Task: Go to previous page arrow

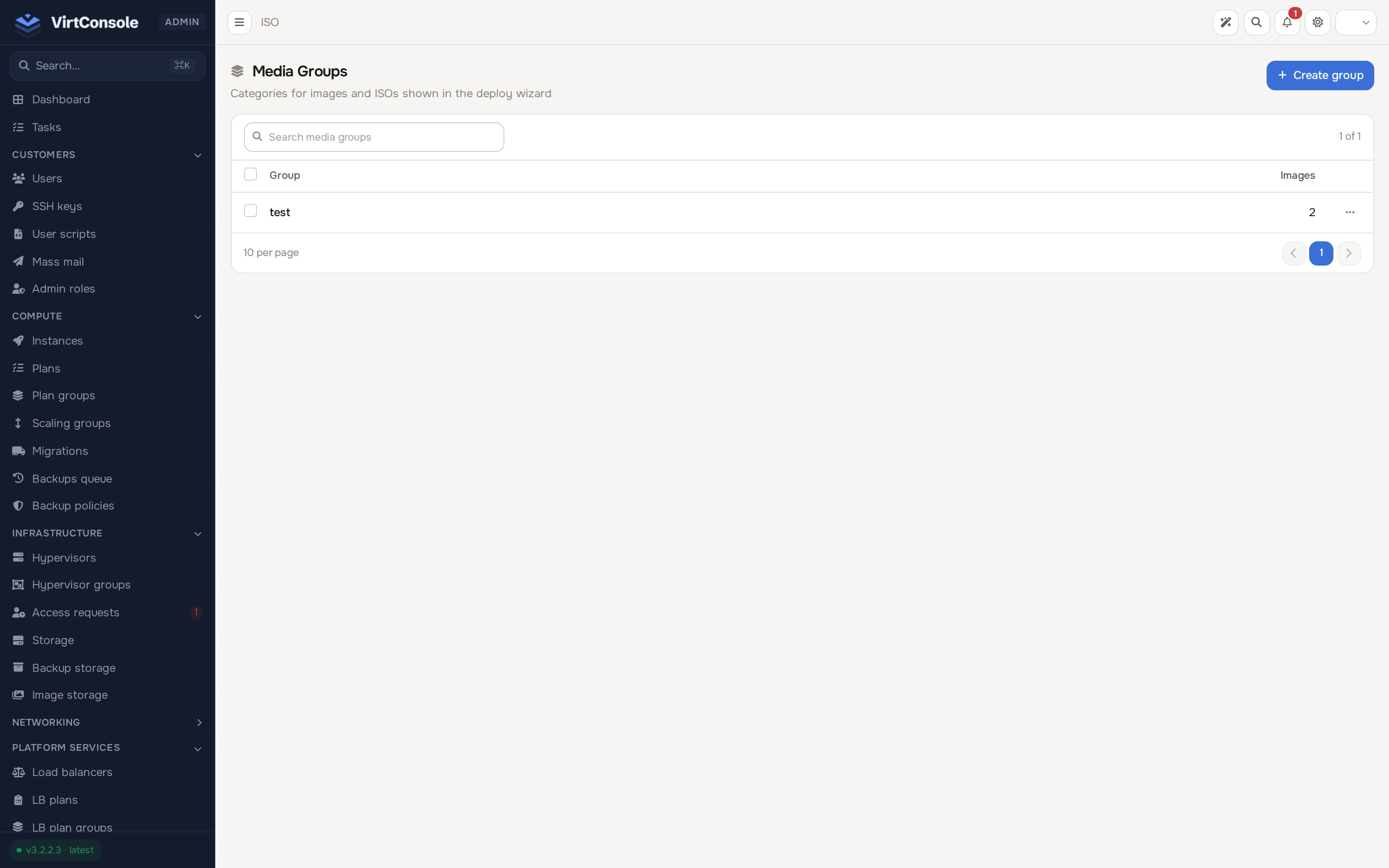Action: click(1294, 253)
